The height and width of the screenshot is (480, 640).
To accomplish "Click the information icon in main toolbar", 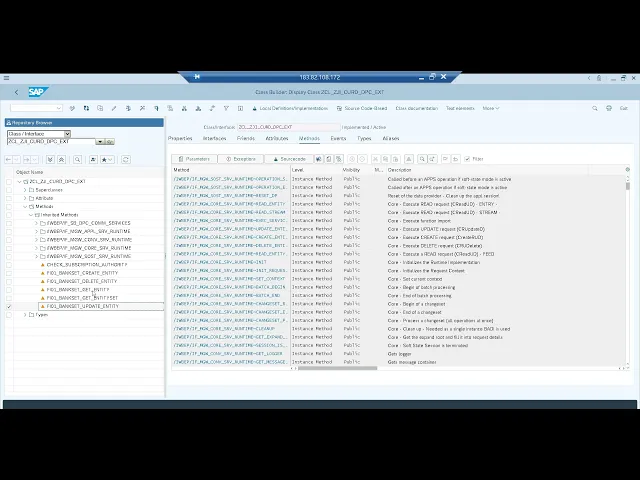I will [x=240, y=108].
